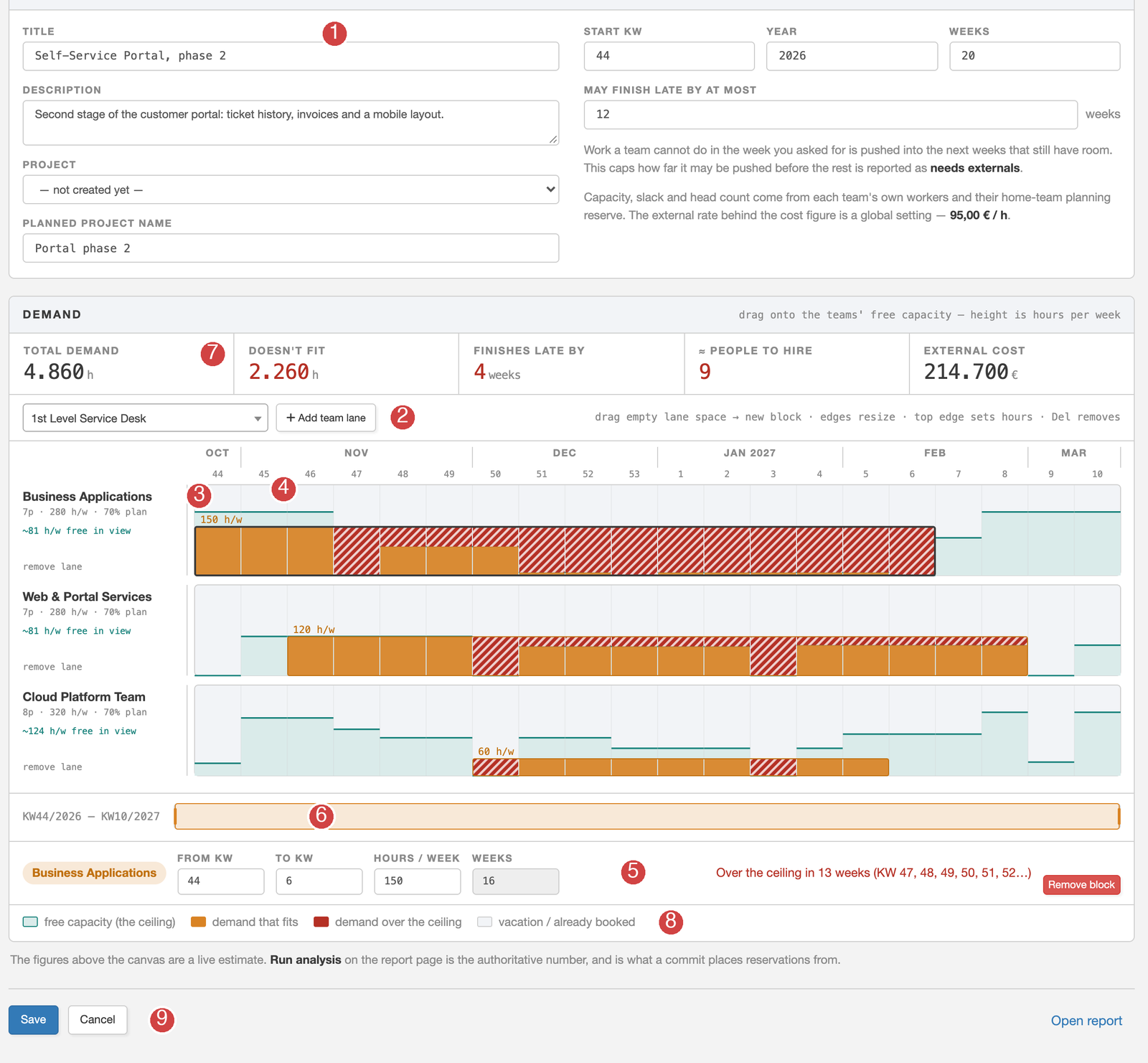
Task: Click the Doesn't Fit value 2.260 h
Action: [x=283, y=372]
